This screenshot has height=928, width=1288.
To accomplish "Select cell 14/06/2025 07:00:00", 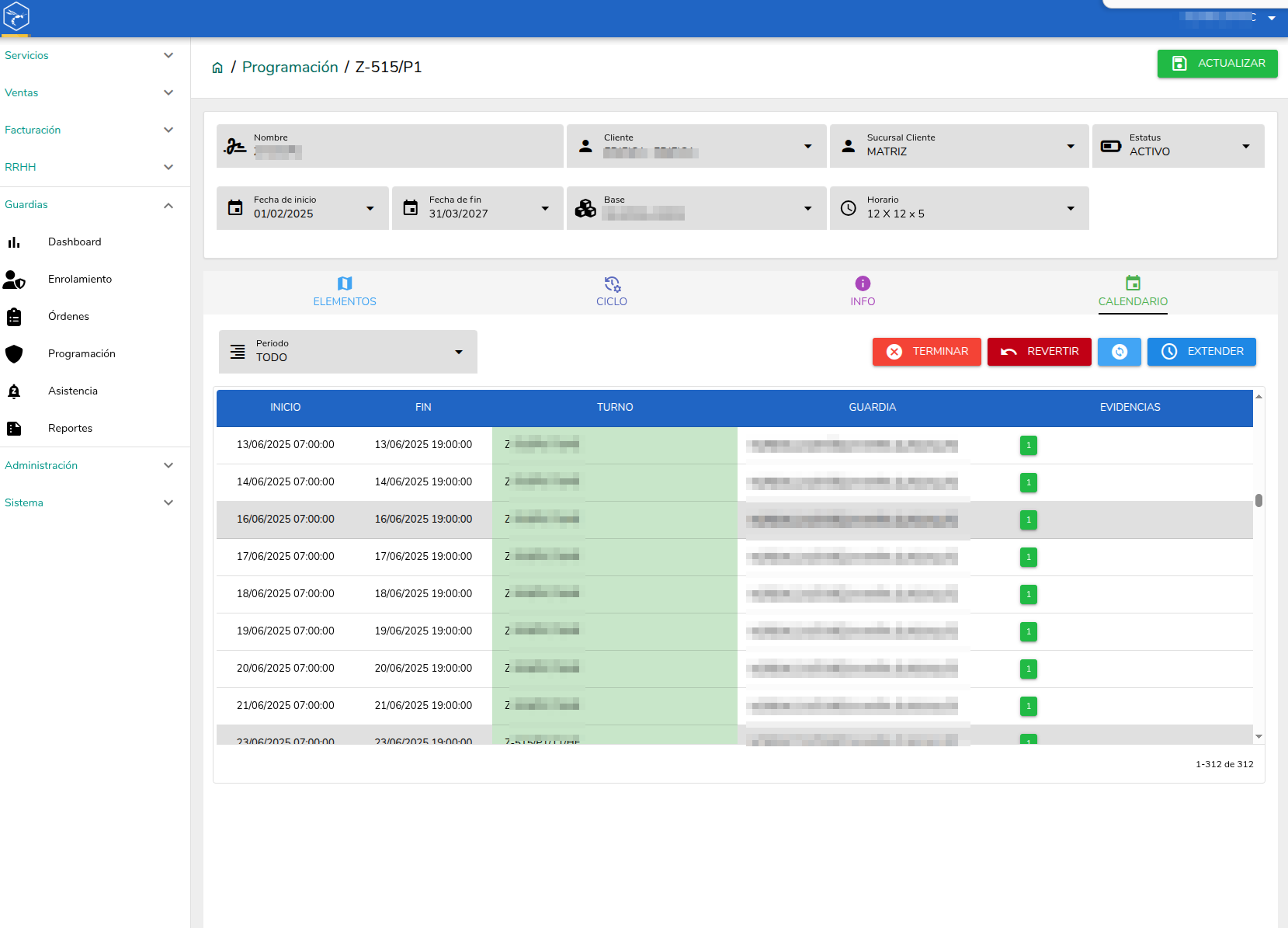I will pyautogui.click(x=286, y=482).
